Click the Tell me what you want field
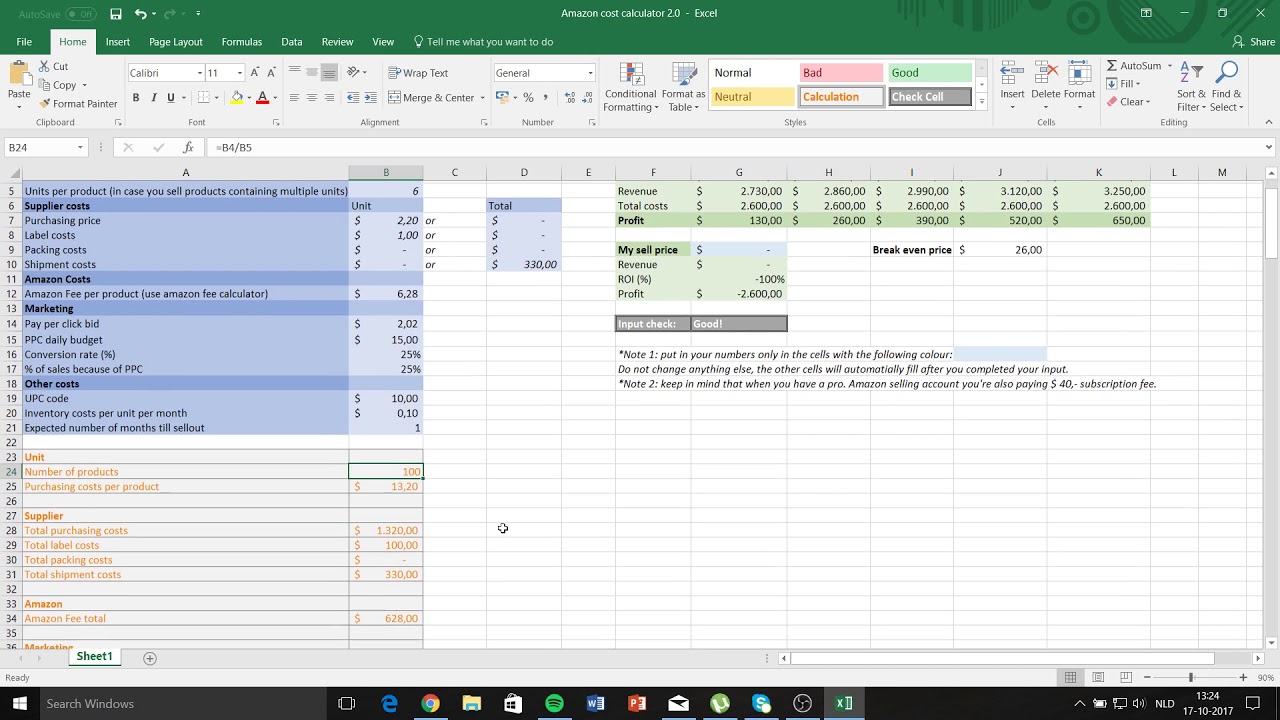The height and width of the screenshot is (720, 1280). [483, 42]
